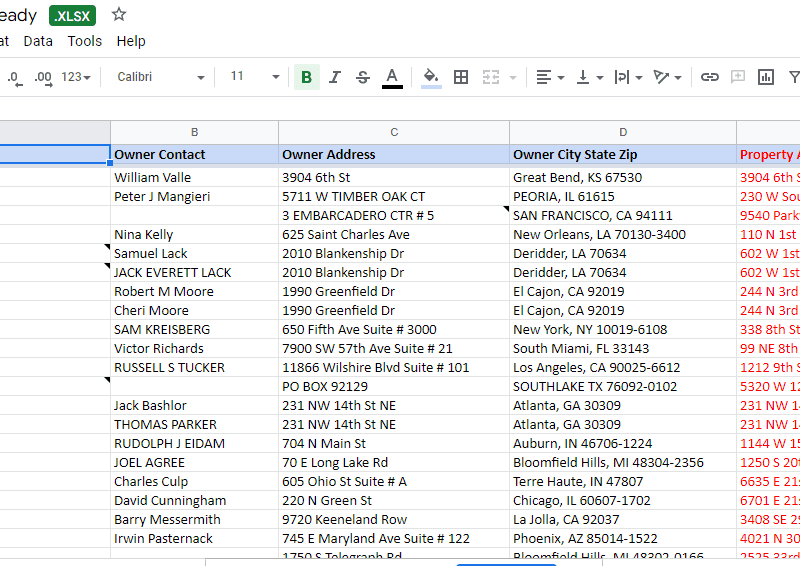Open the 123 number format dropdown
The image size is (800, 566).
point(76,77)
